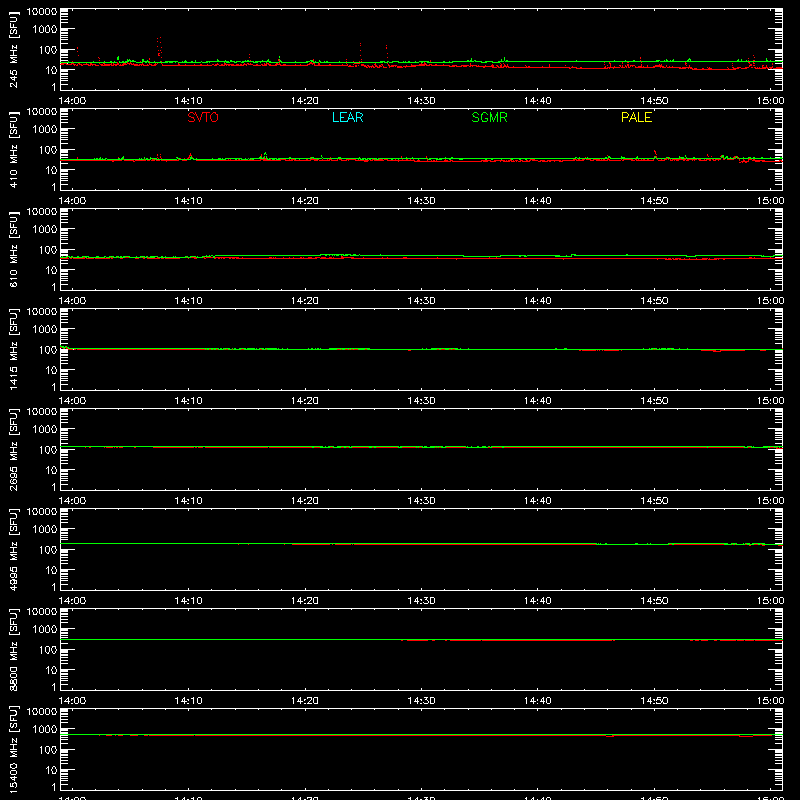
Task: Select the 610 MHz [SFU] axis title
Action: [14, 250]
